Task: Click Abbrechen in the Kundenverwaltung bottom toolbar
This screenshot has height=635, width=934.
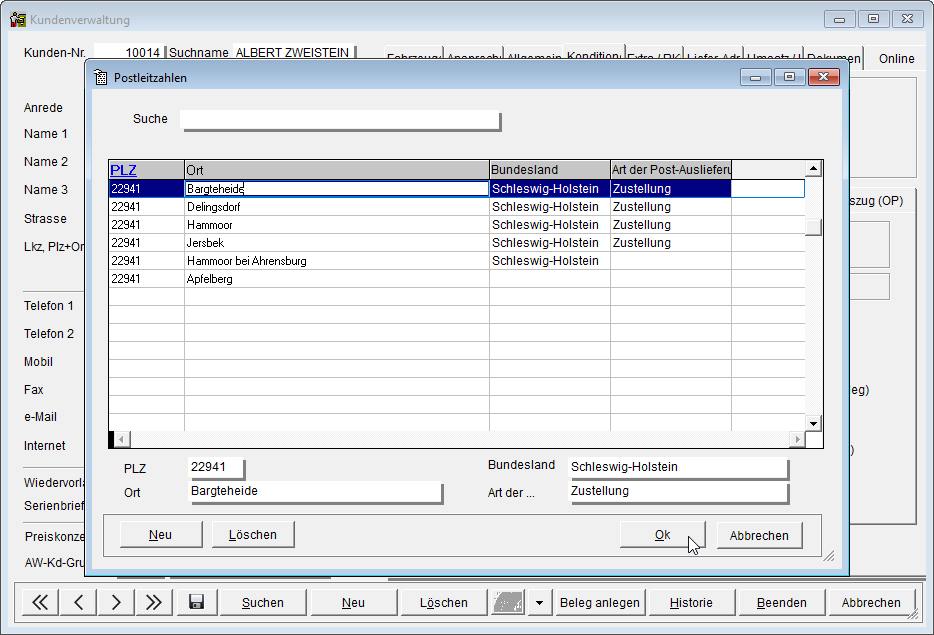Action: pyautogui.click(x=871, y=602)
